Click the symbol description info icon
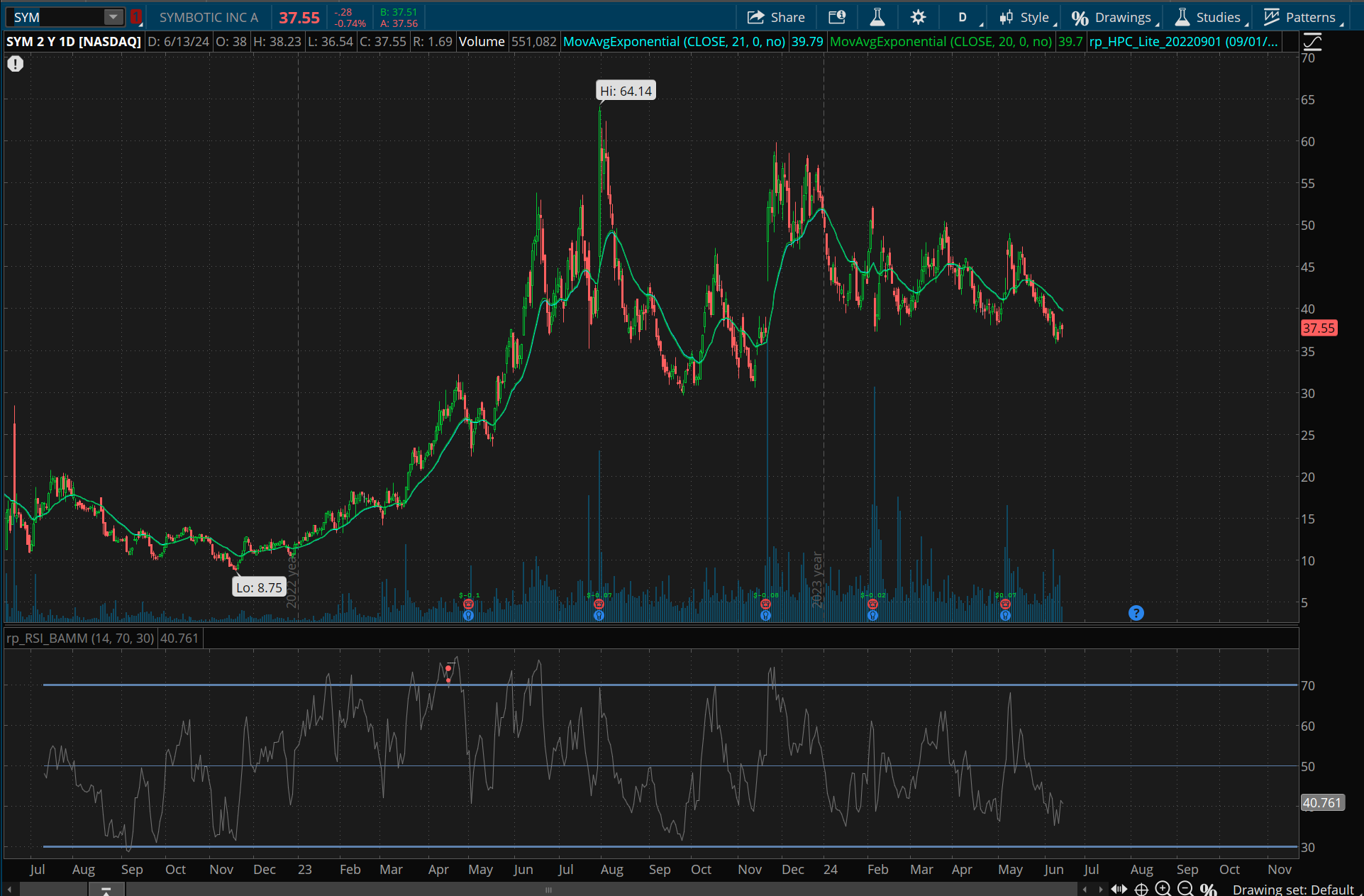 pos(837,17)
